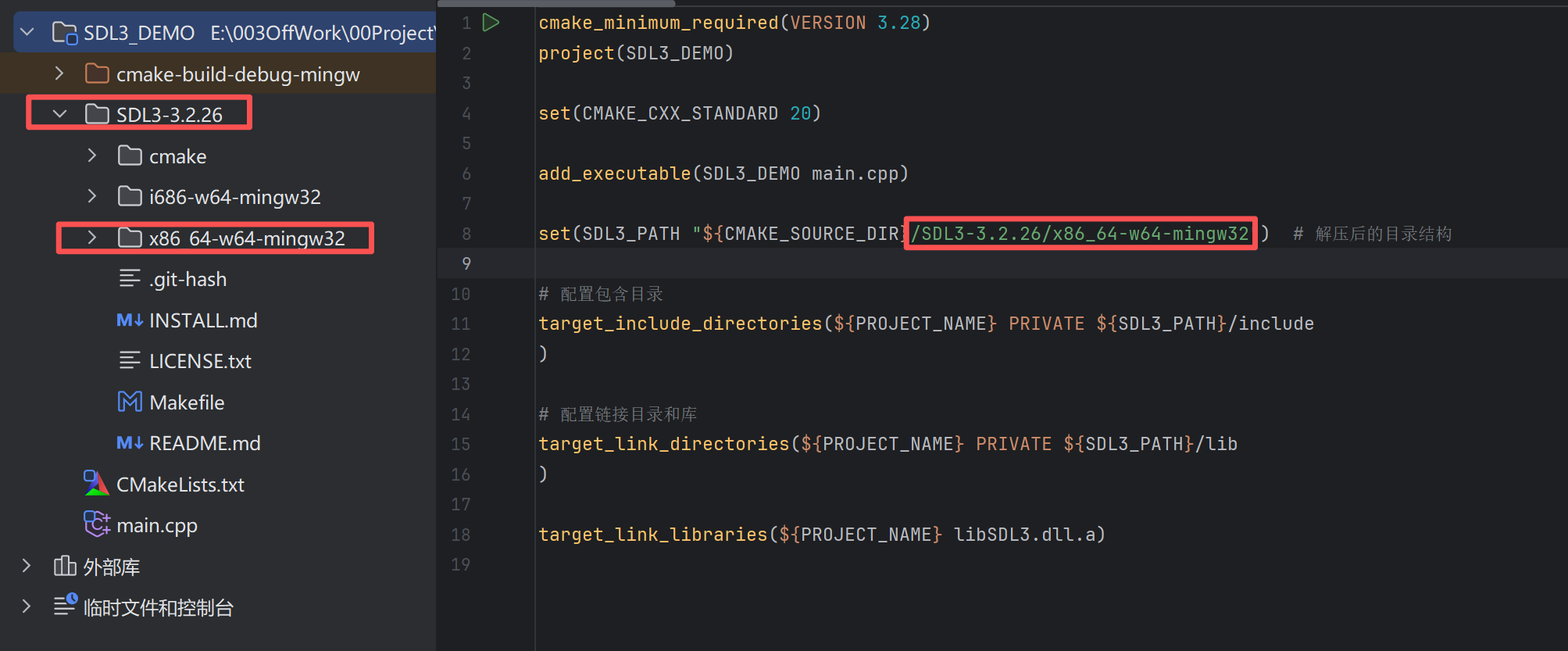Click the i686-w64-mingw32 folder icon

pos(130,196)
